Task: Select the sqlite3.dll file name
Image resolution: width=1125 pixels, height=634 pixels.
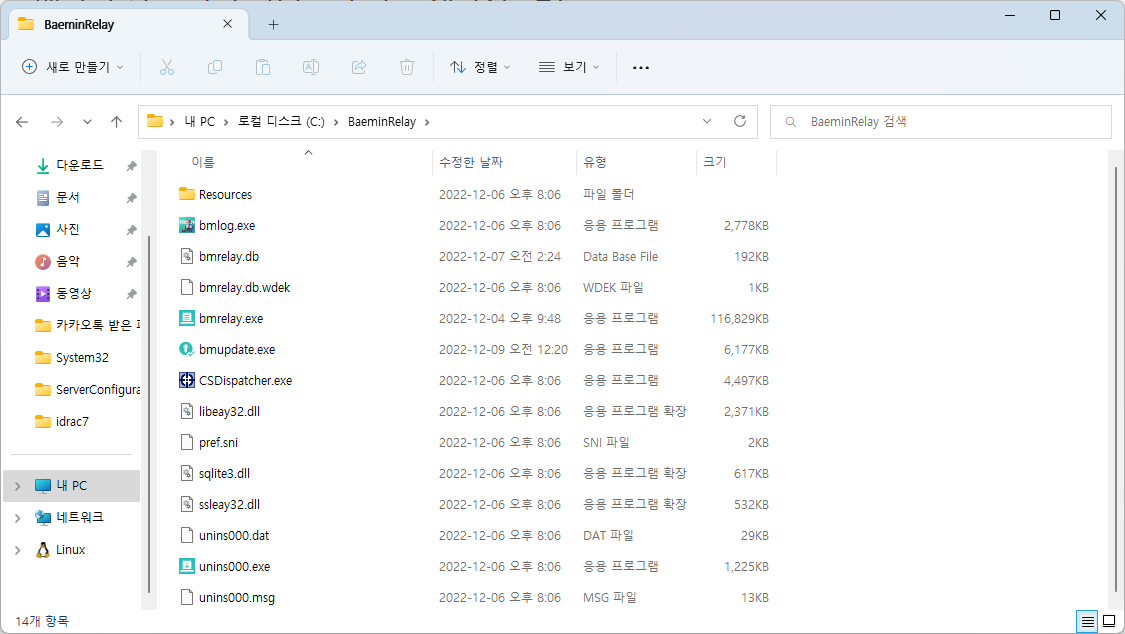Action: 225,473
